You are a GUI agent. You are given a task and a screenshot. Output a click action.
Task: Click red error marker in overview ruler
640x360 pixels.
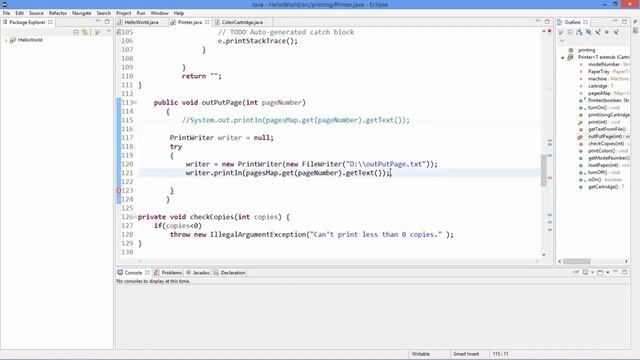click(550, 178)
